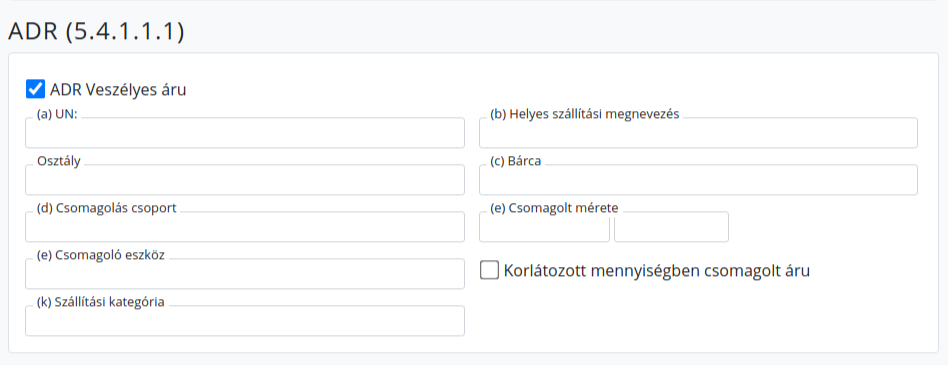Click the (e) Csomagolt mérete caption

coord(554,208)
